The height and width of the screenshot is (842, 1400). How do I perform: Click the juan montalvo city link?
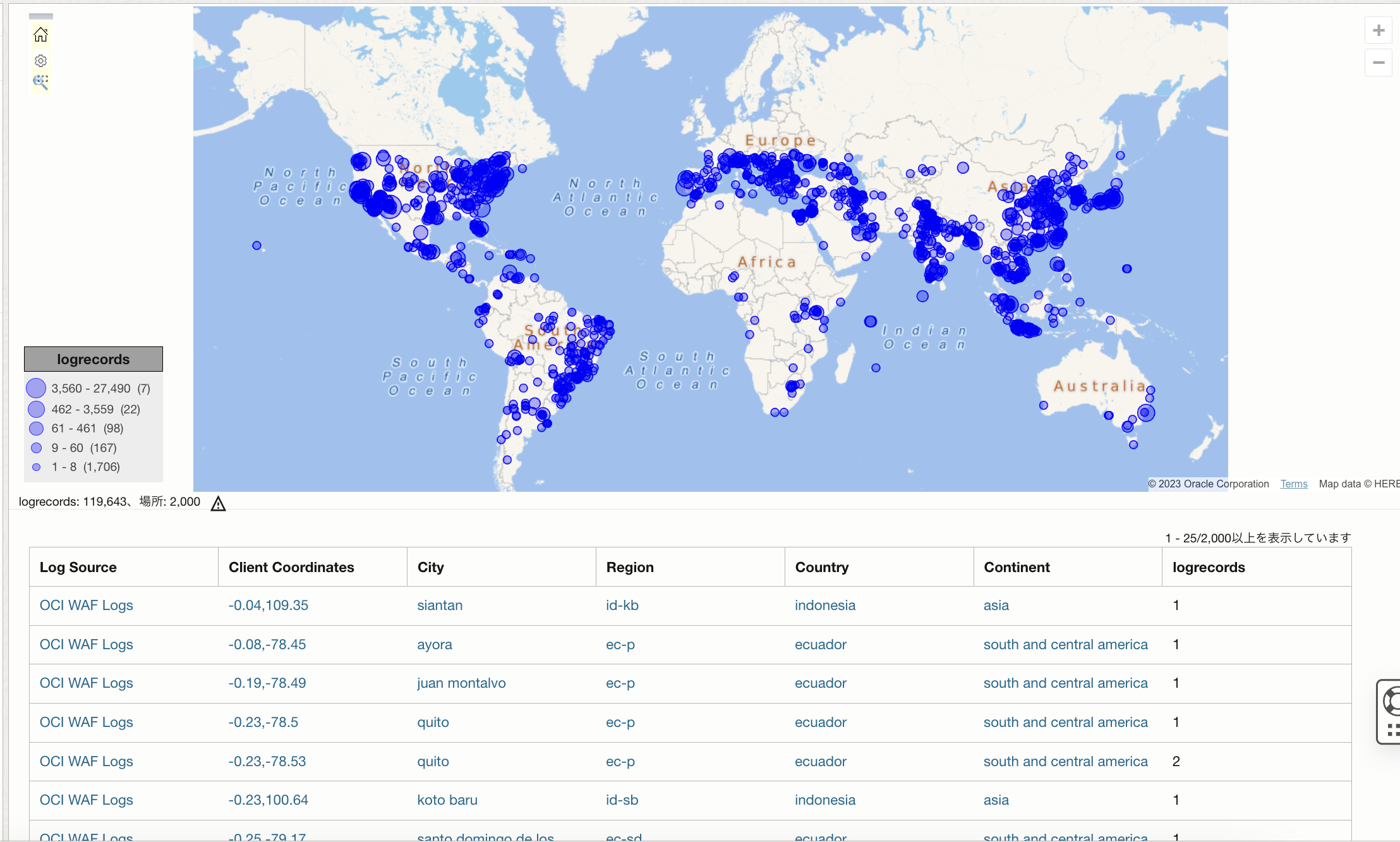coord(461,683)
